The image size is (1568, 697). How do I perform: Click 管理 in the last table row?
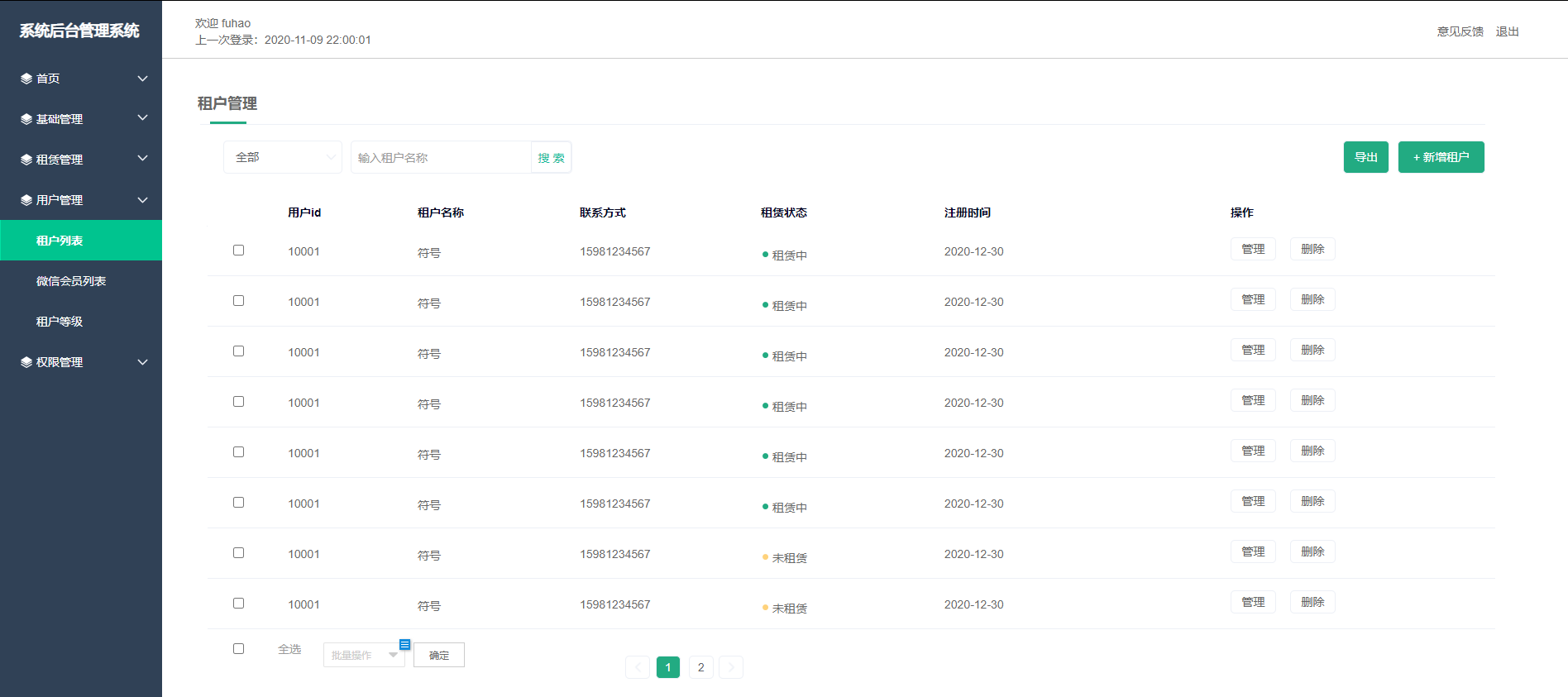coord(1253,602)
